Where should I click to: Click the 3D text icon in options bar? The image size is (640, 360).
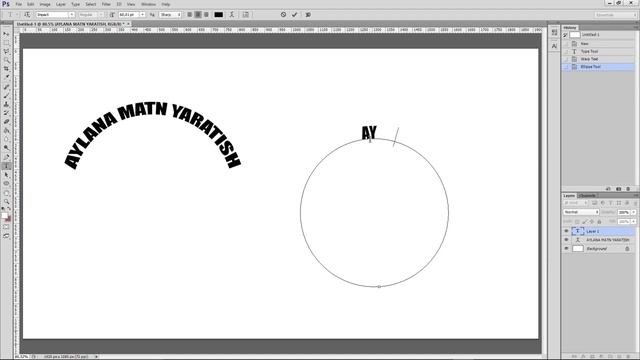pyautogui.click(x=308, y=15)
